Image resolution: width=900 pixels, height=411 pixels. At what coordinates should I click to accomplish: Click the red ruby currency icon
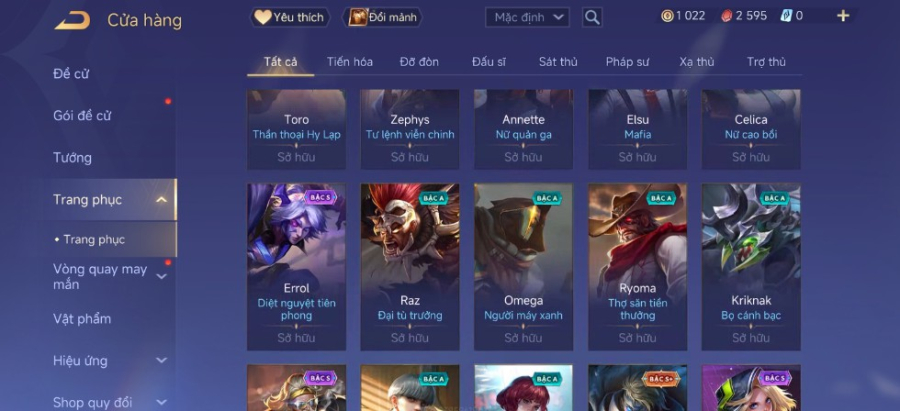point(727,16)
